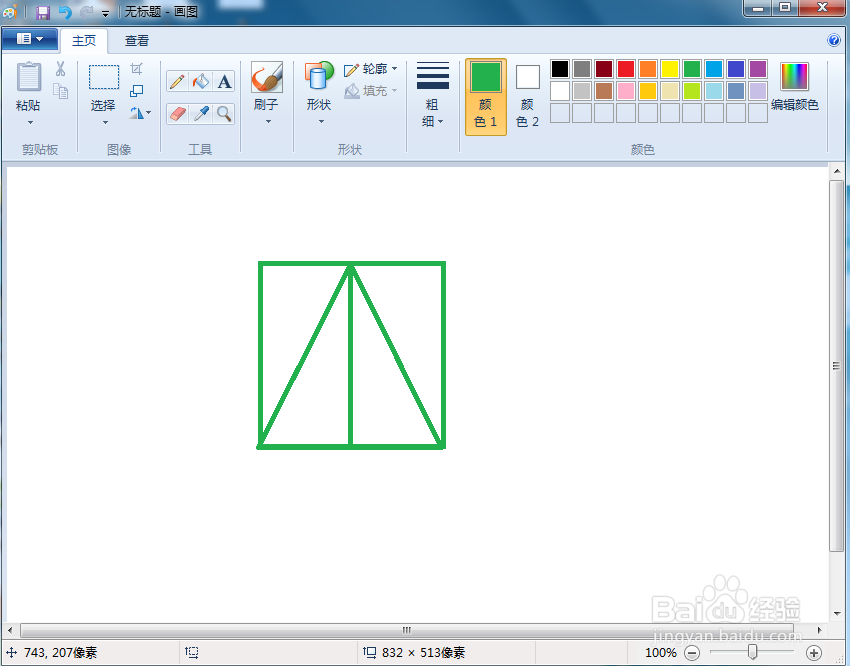Viewport: 850px width, 666px height.
Task: Pick the gold color swatch
Action: (648, 90)
